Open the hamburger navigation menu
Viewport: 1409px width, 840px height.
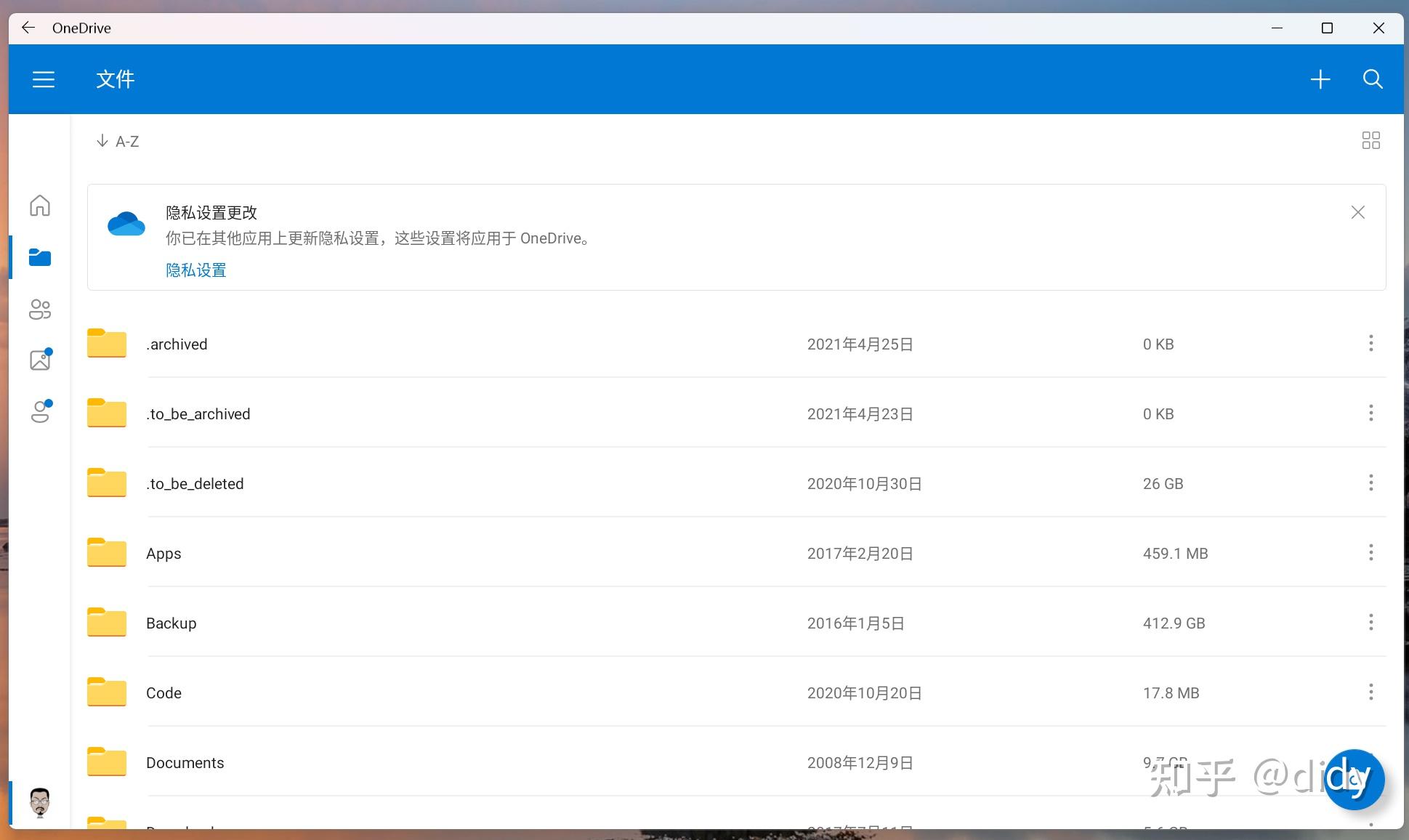43,79
